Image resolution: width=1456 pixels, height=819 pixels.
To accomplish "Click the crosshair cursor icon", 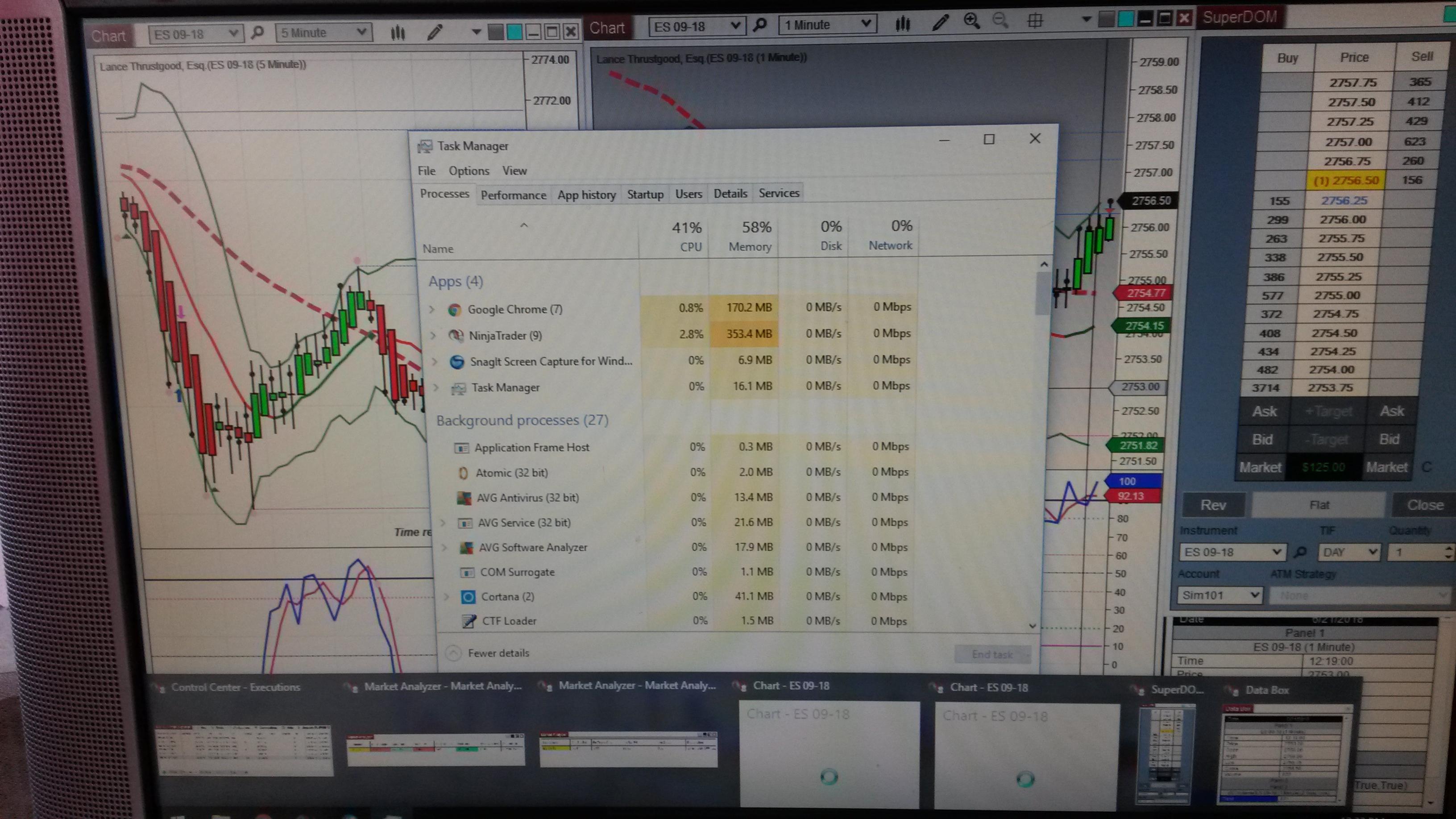I will [x=1035, y=21].
